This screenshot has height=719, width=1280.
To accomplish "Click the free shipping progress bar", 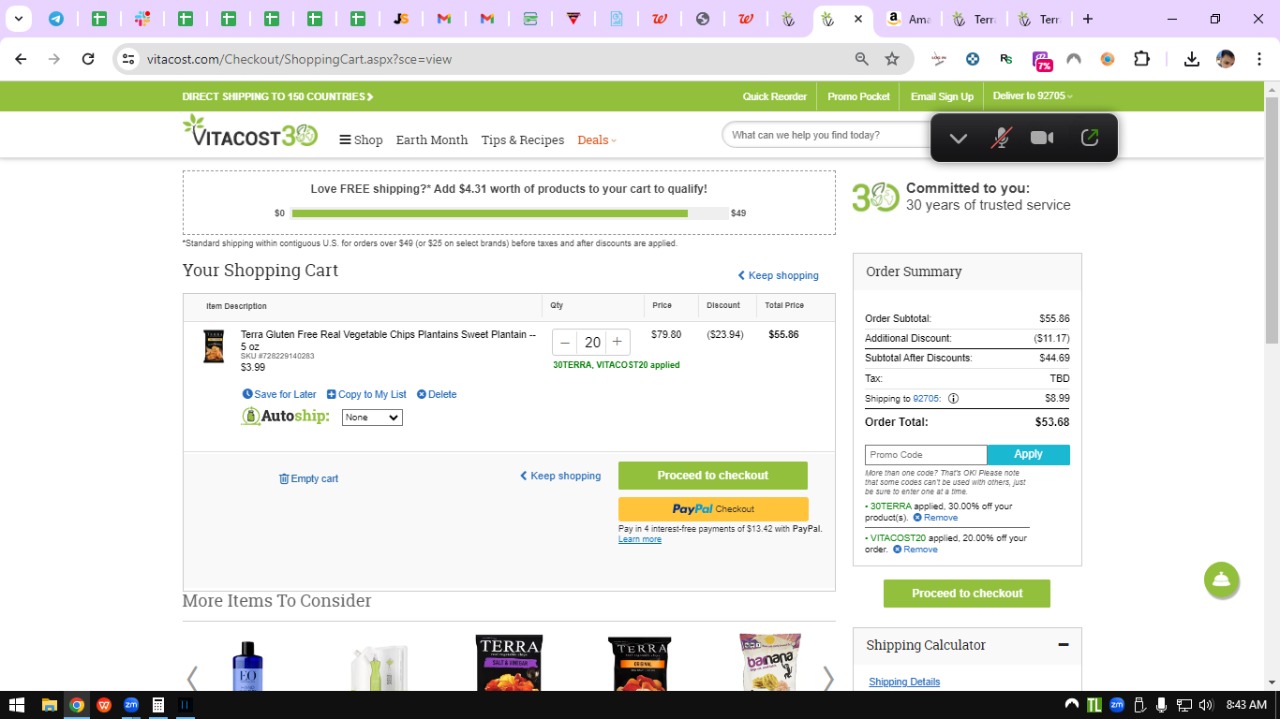I will pyautogui.click(x=510, y=213).
